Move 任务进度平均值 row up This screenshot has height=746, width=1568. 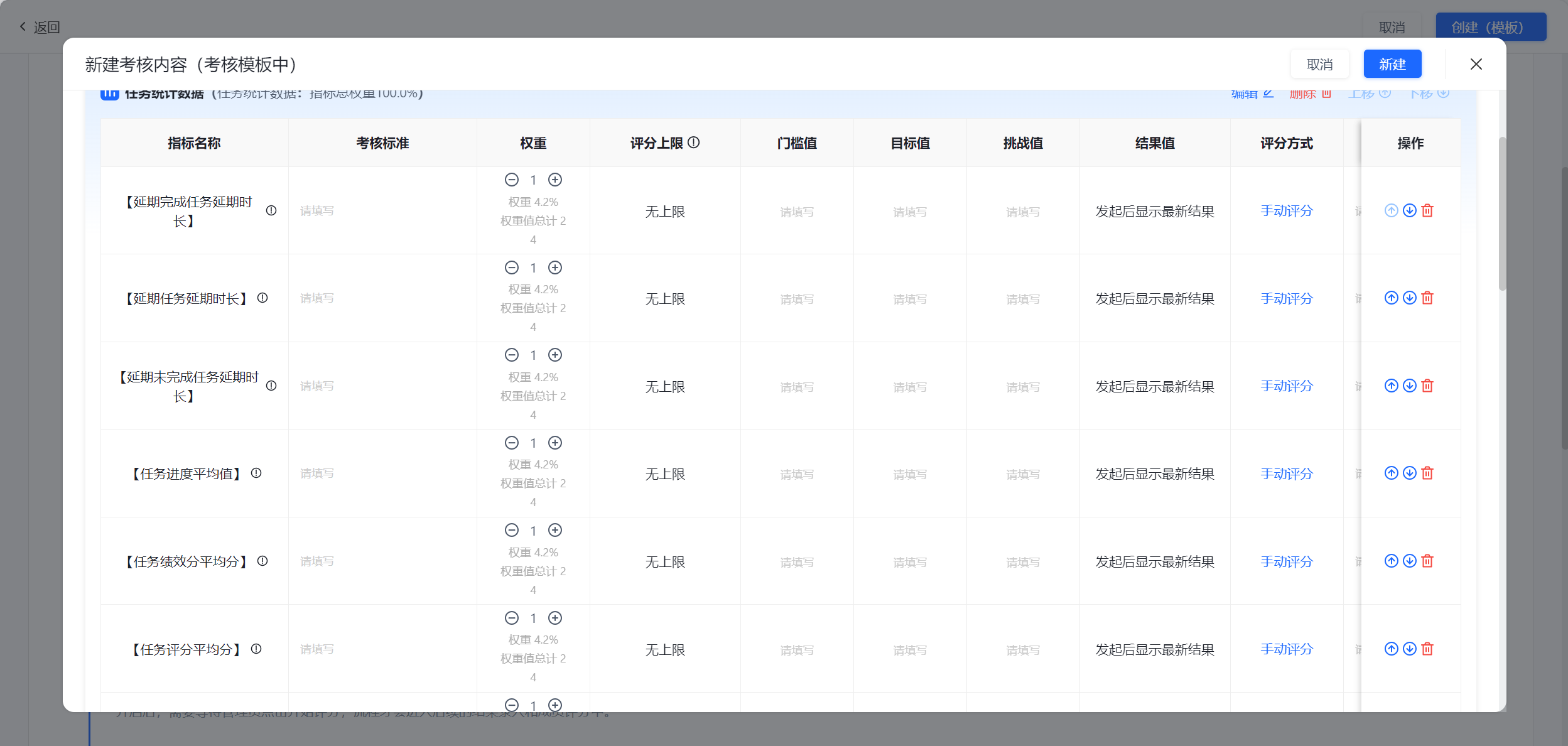[1392, 473]
